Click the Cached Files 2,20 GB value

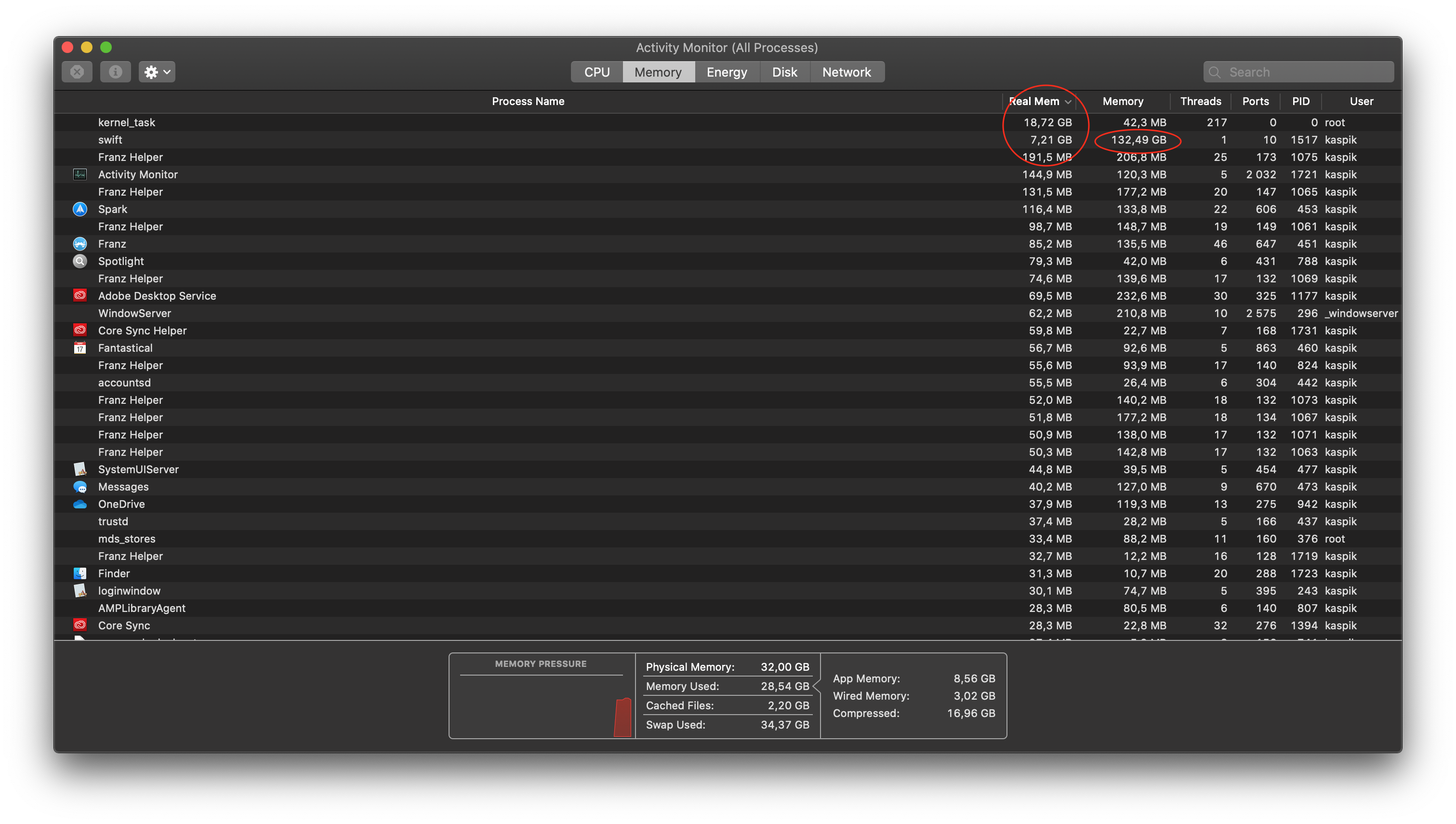[x=788, y=705]
